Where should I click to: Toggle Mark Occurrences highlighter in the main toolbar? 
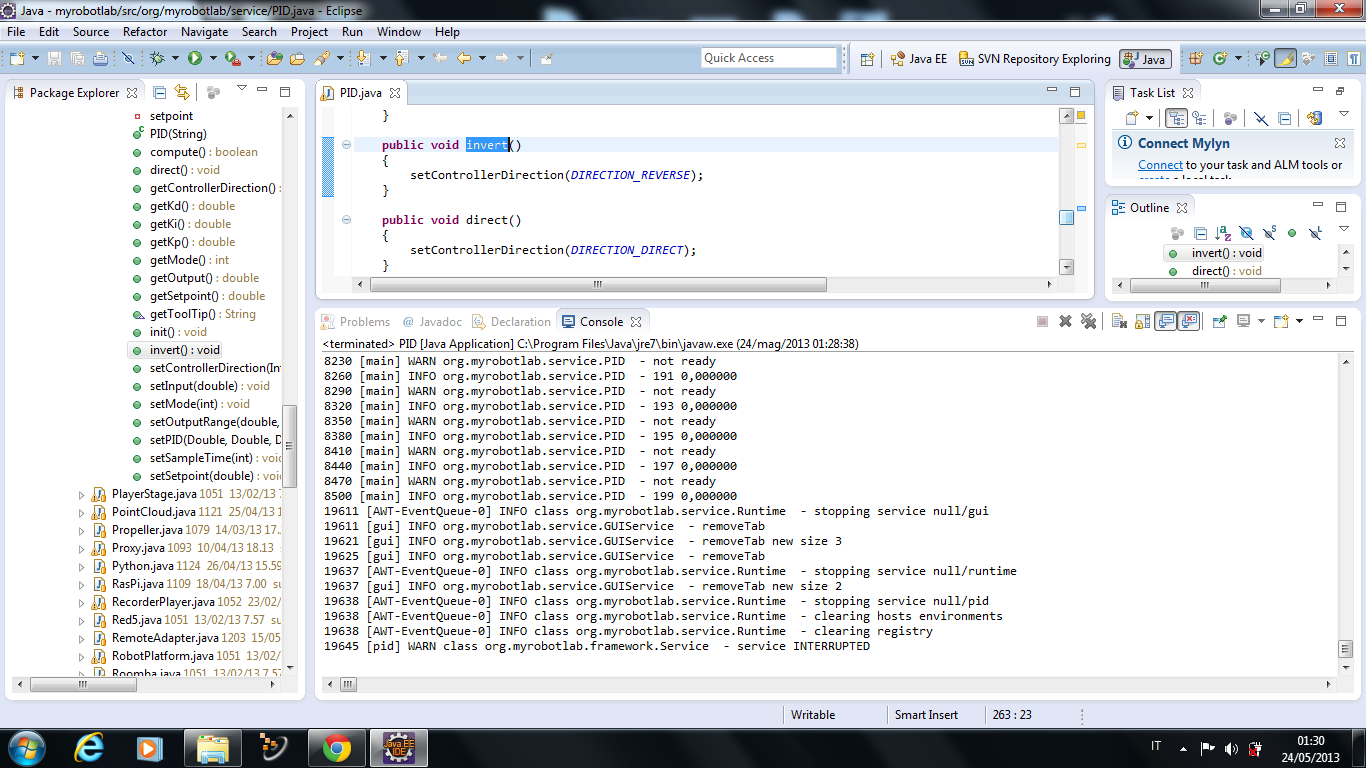pyautogui.click(x=1286, y=59)
